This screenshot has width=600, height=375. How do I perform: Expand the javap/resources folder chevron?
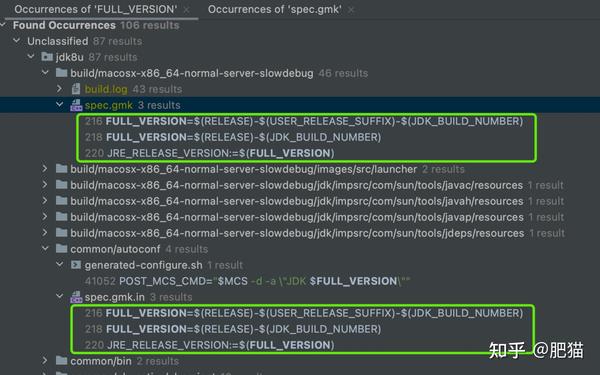tap(45, 217)
